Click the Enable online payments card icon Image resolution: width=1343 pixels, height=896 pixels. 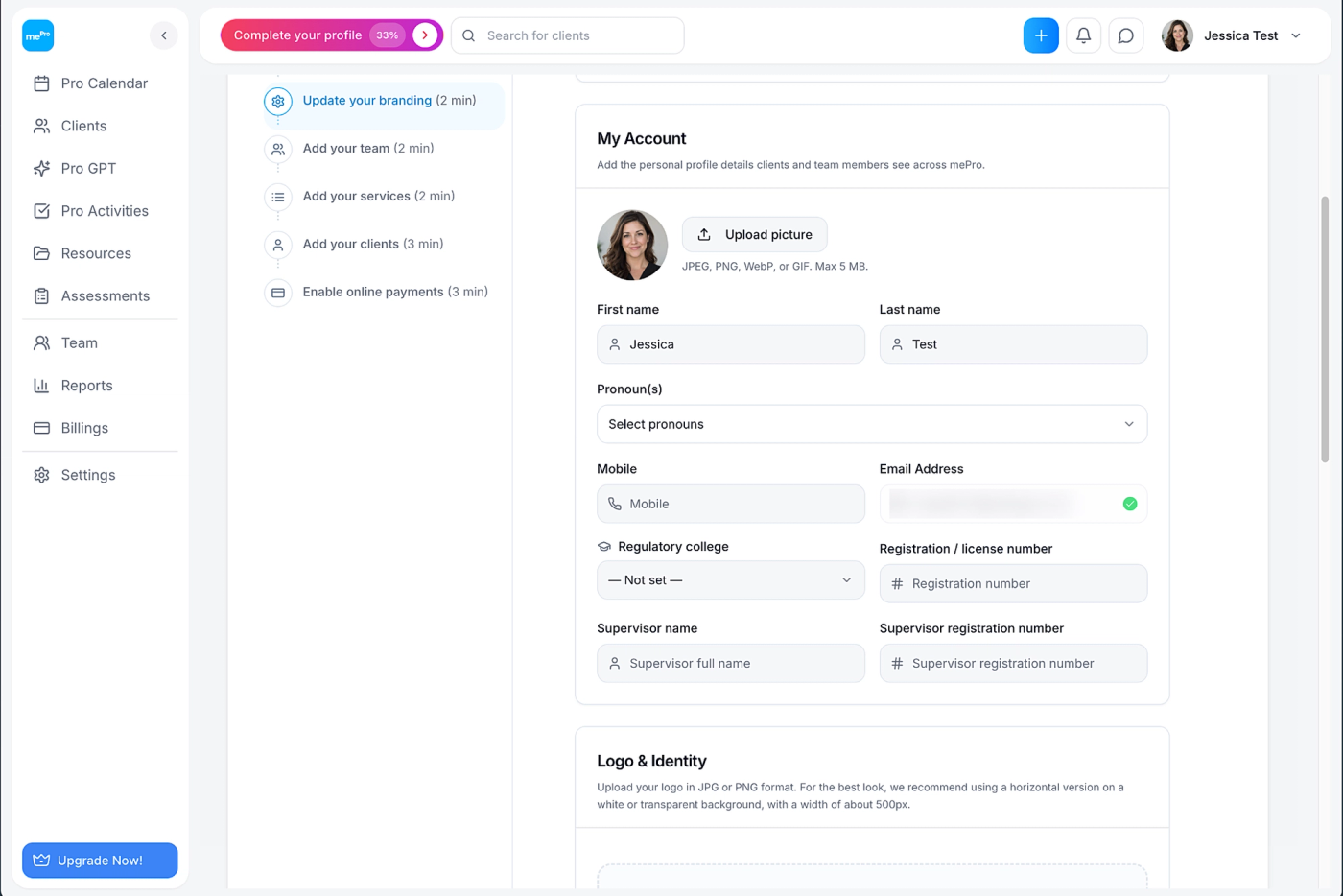click(278, 293)
